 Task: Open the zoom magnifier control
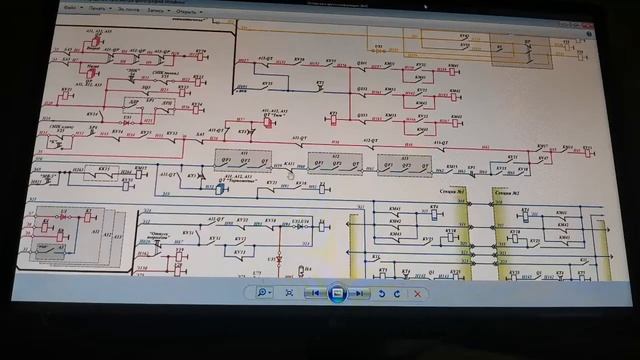[264, 292]
